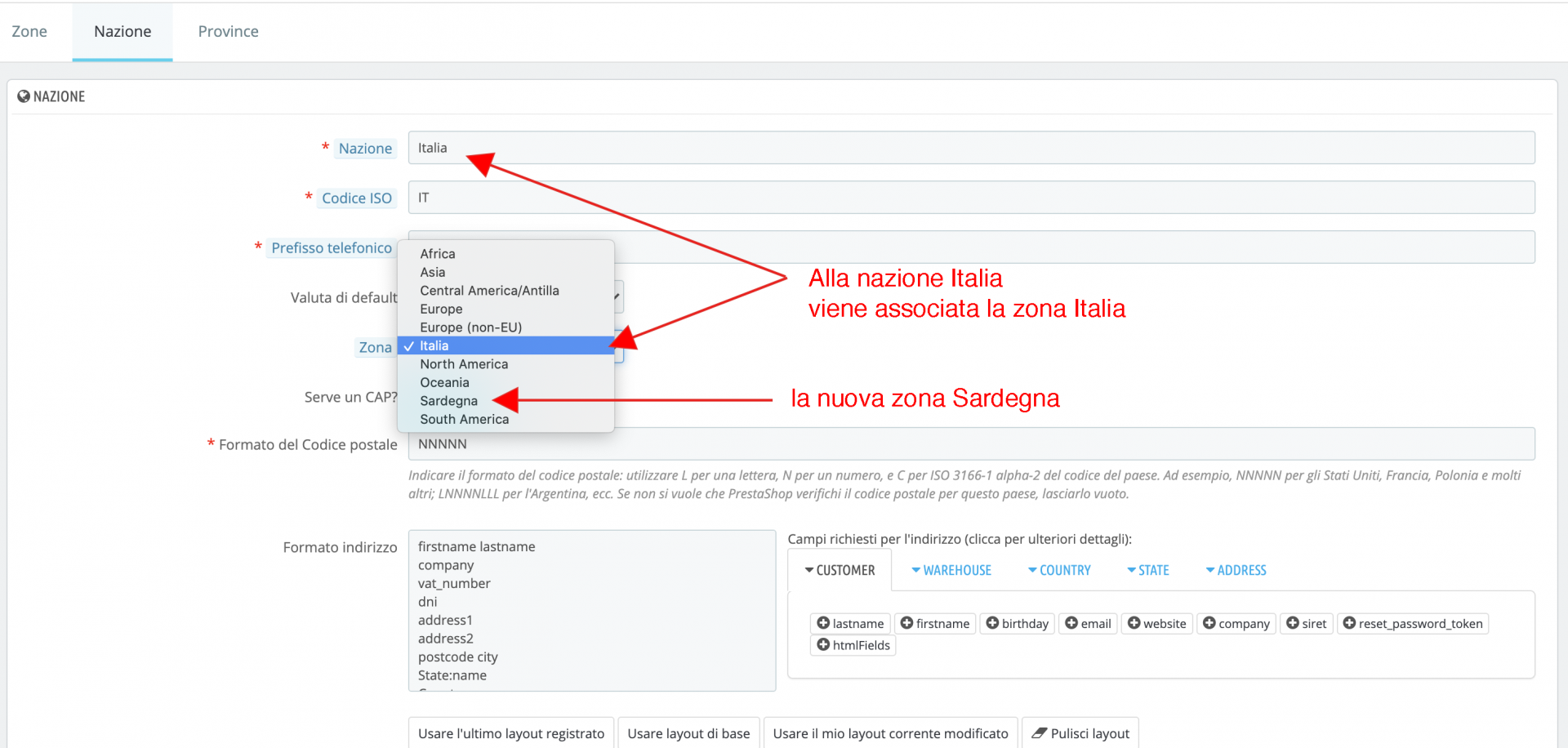Click Usare layout di base button
Image resolution: width=1568 pixels, height=748 pixels.
pos(688,733)
